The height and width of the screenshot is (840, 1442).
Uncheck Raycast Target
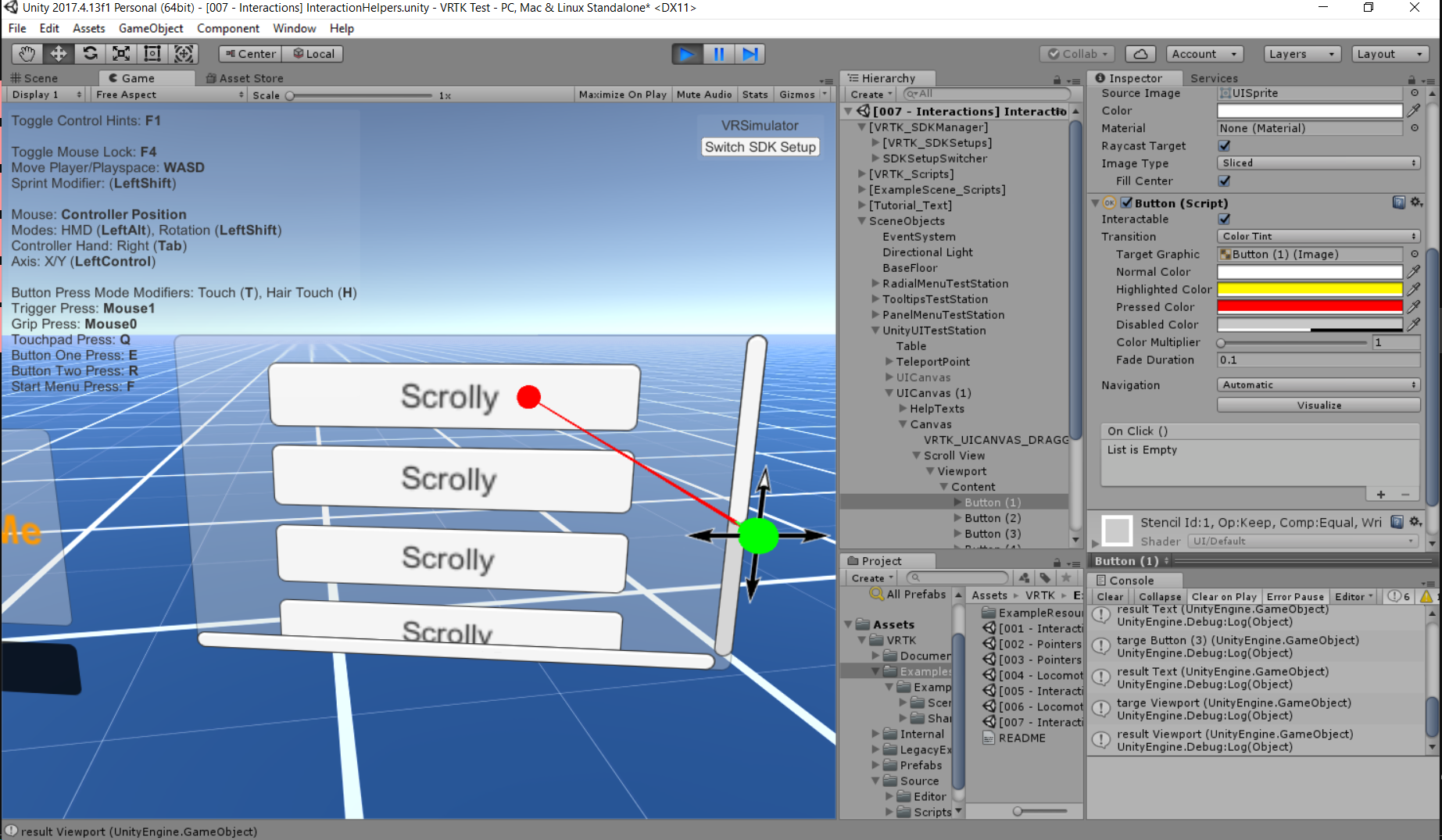click(1224, 145)
